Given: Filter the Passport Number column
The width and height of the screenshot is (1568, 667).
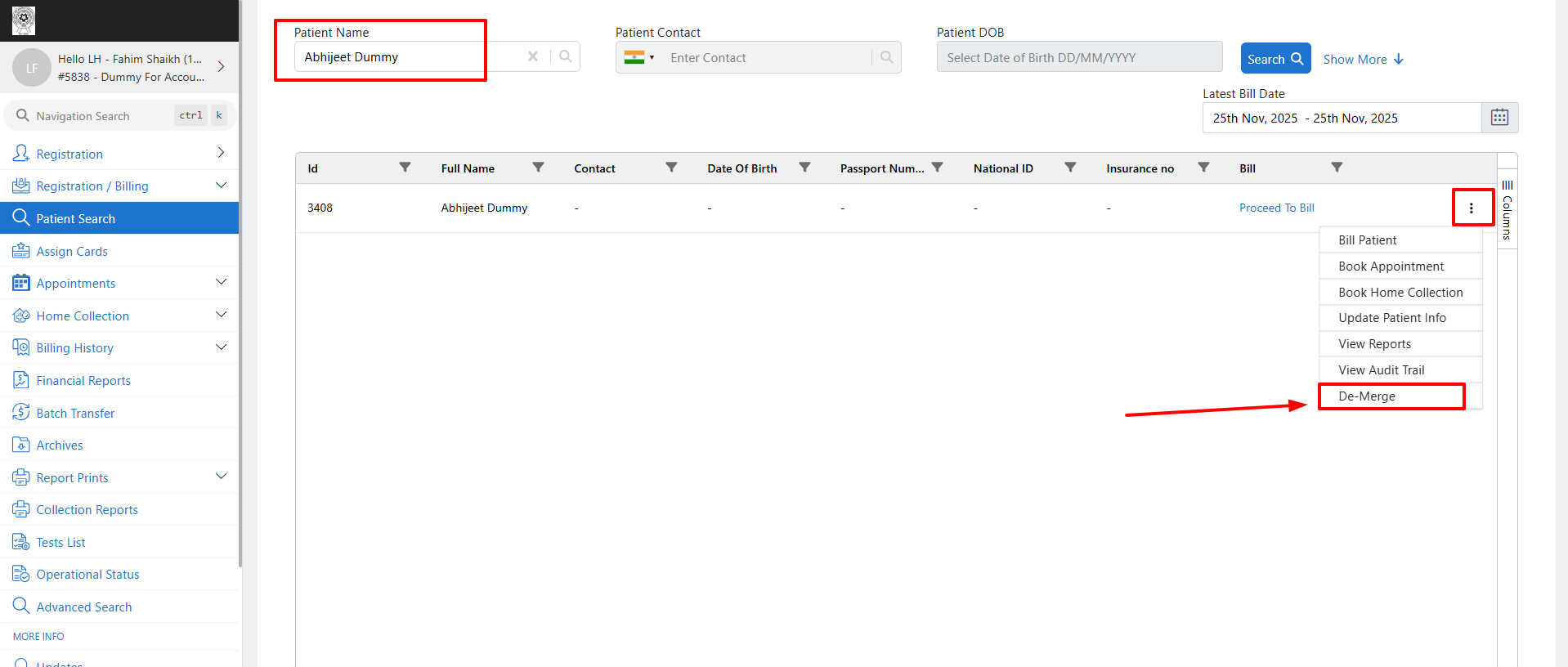Looking at the screenshot, I should pyautogui.click(x=938, y=168).
